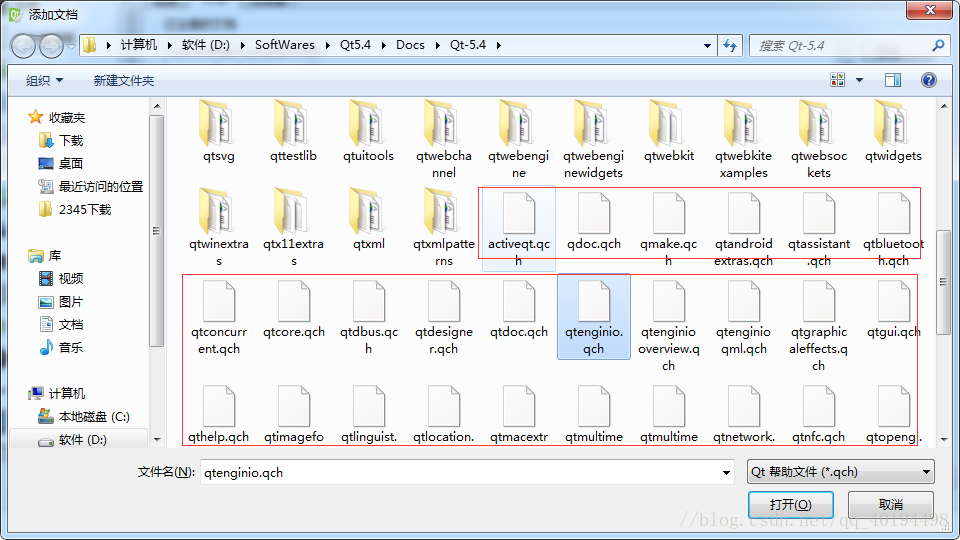The image size is (960, 540).
Task: Open the qtwidgets folder
Action: [x=893, y=132]
